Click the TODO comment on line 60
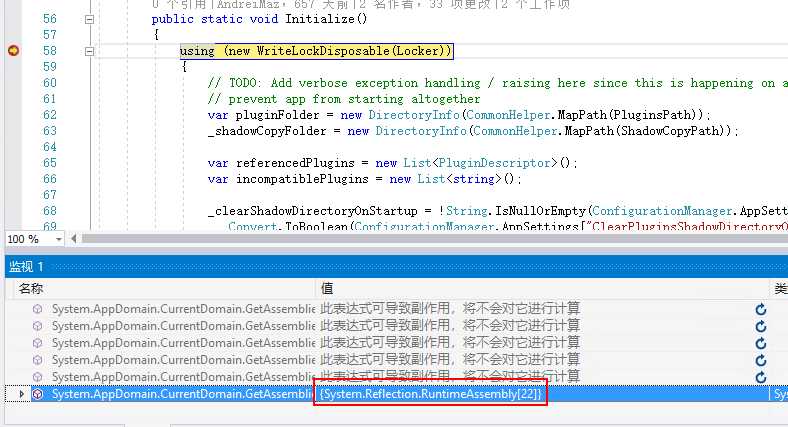Viewport: 788px width, 427px height. [x=498, y=83]
